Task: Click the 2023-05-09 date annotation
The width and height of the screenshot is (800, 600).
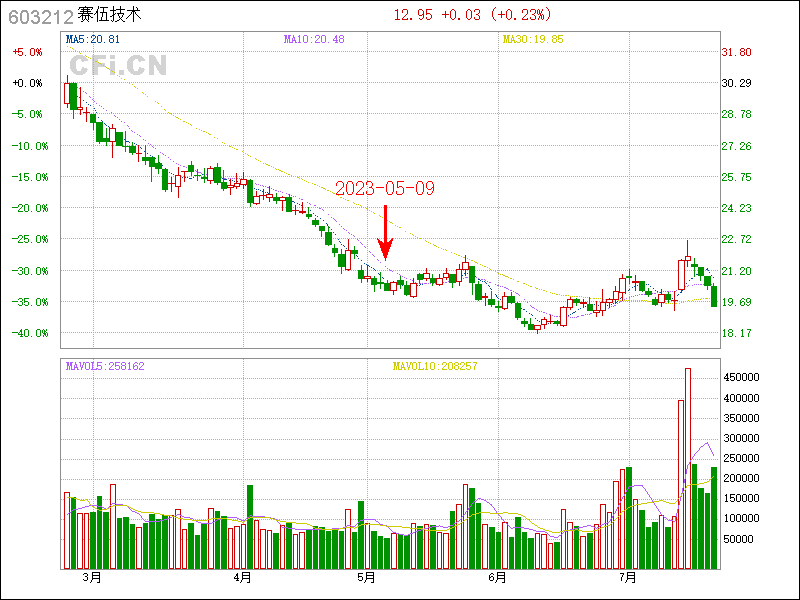Action: pyautogui.click(x=384, y=188)
